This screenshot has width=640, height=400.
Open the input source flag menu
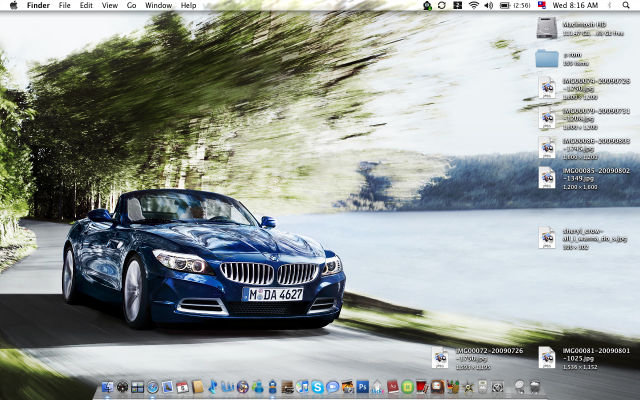pos(542,5)
